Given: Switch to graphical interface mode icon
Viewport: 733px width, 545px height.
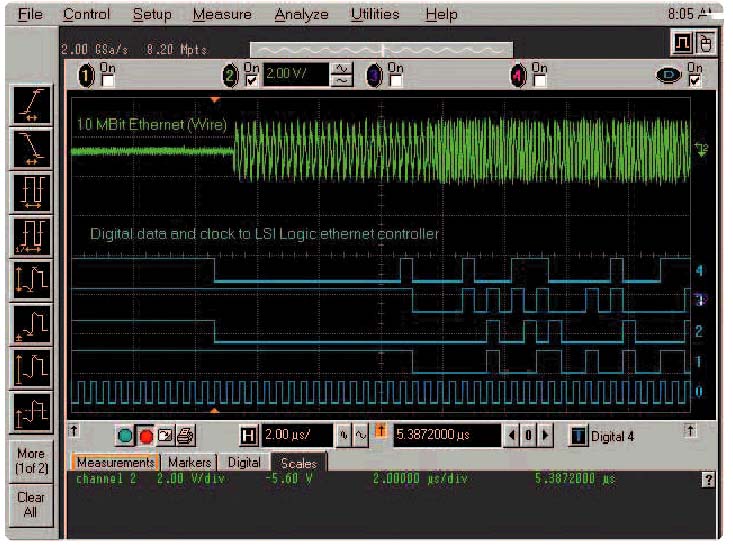Looking at the screenshot, I should [x=682, y=43].
